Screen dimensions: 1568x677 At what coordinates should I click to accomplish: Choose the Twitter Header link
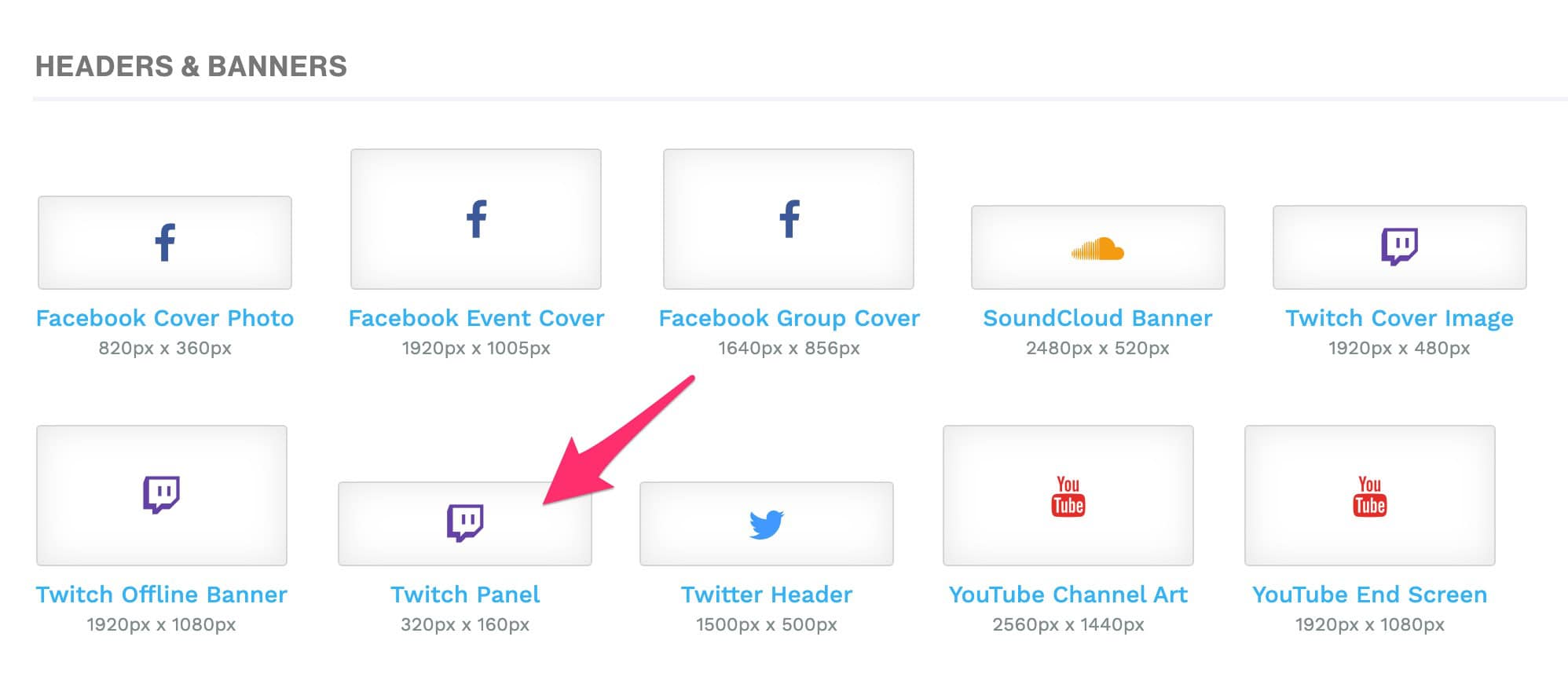[x=767, y=595]
